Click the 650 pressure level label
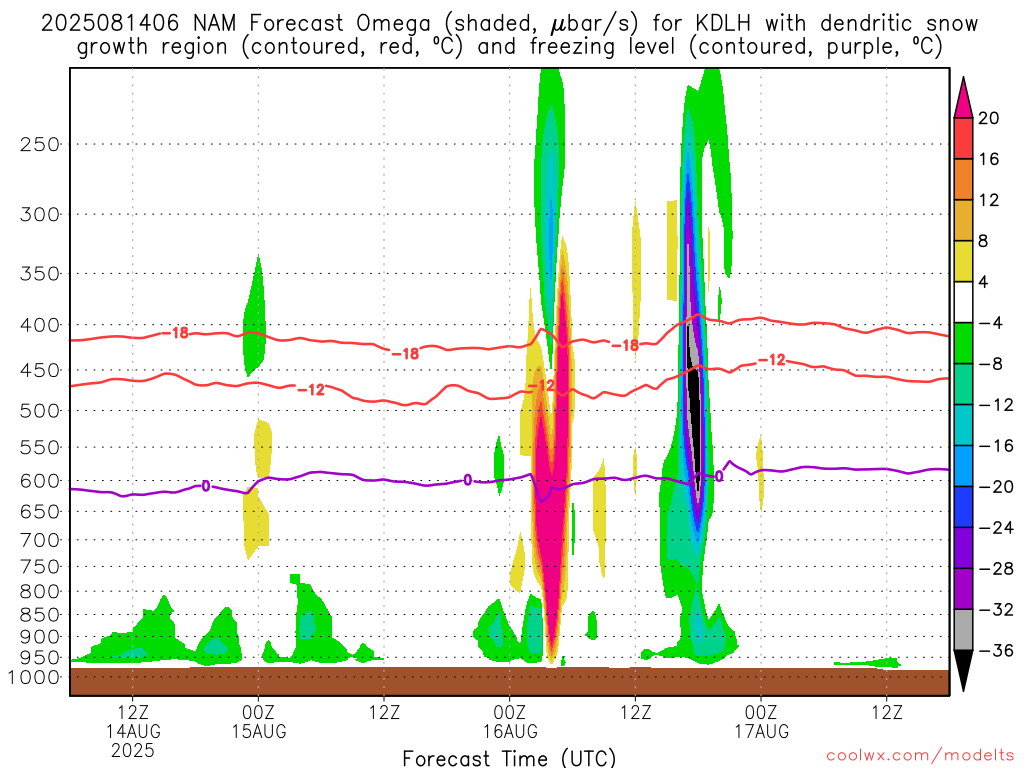 [40, 511]
